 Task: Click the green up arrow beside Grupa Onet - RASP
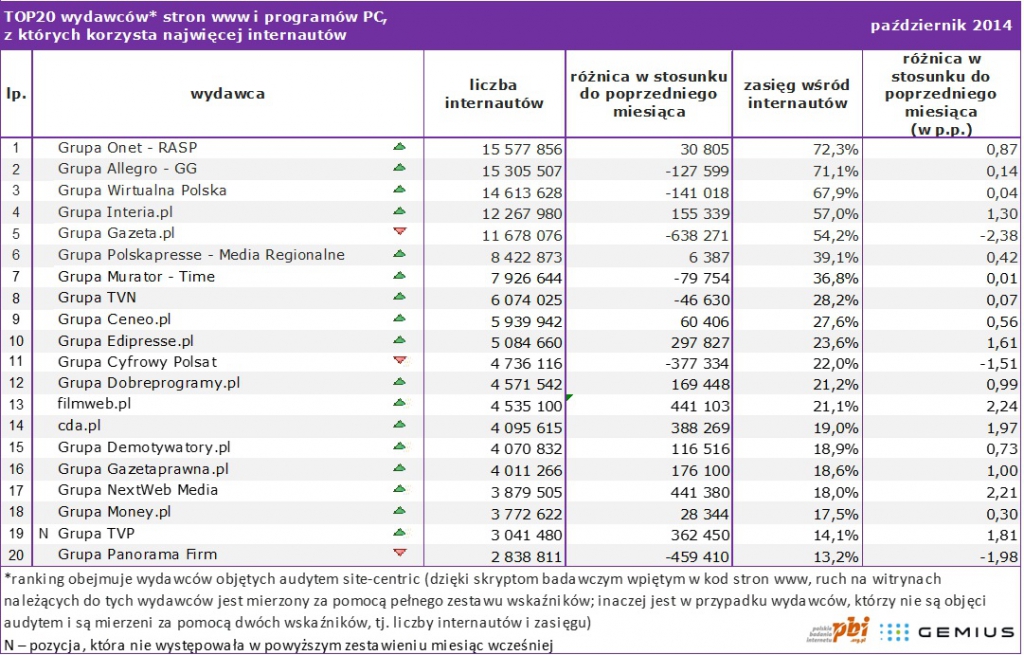(x=400, y=147)
